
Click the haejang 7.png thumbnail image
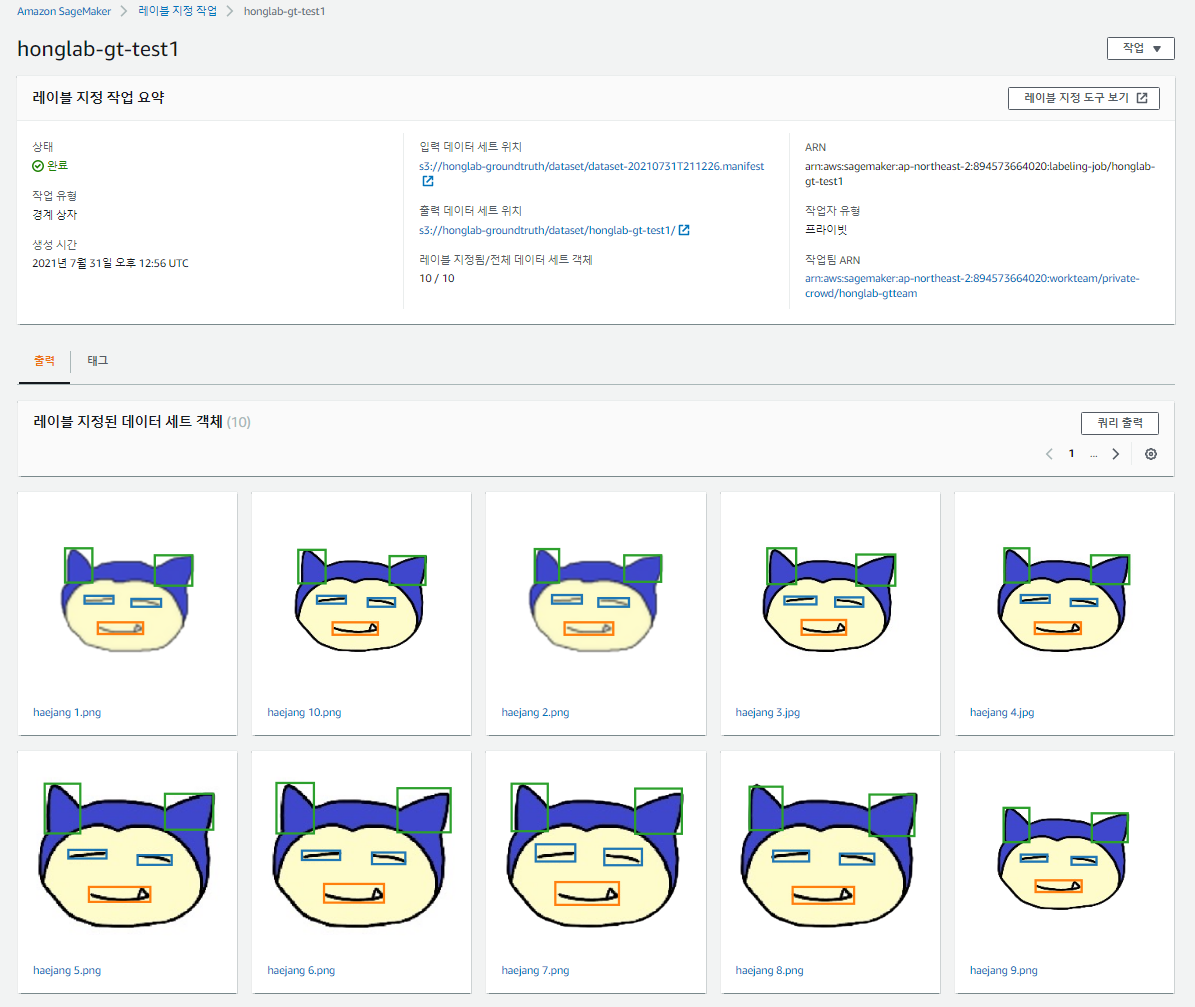coord(595,854)
